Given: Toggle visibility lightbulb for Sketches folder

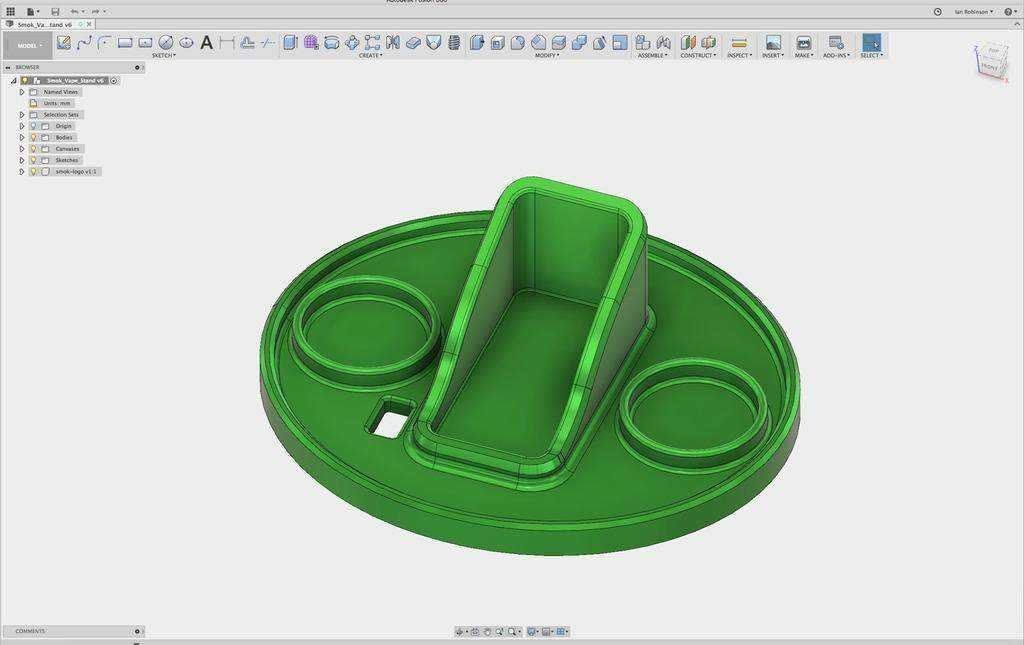Looking at the screenshot, I should [x=33, y=160].
